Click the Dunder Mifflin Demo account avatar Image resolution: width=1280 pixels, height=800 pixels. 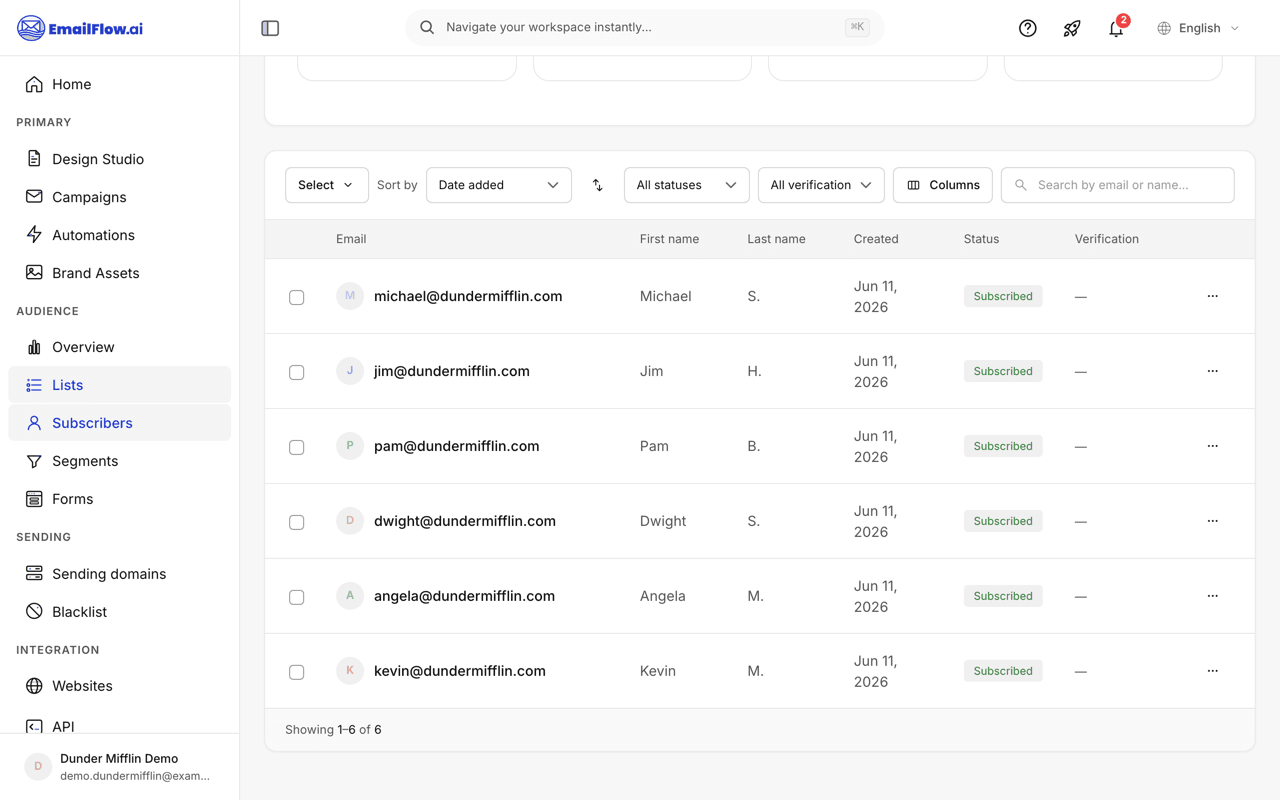pos(38,767)
